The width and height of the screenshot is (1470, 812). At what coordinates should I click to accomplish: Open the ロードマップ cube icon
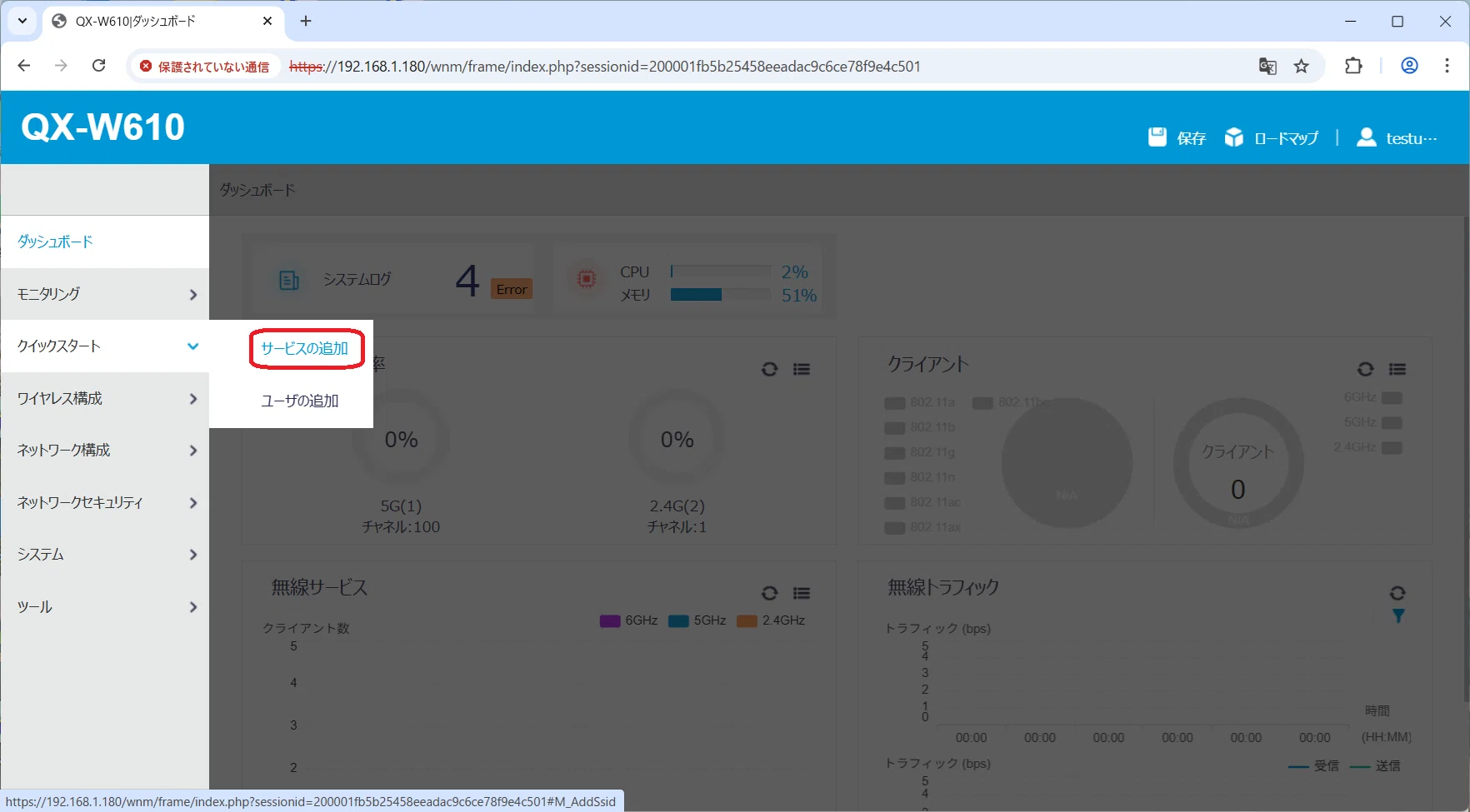[1233, 137]
